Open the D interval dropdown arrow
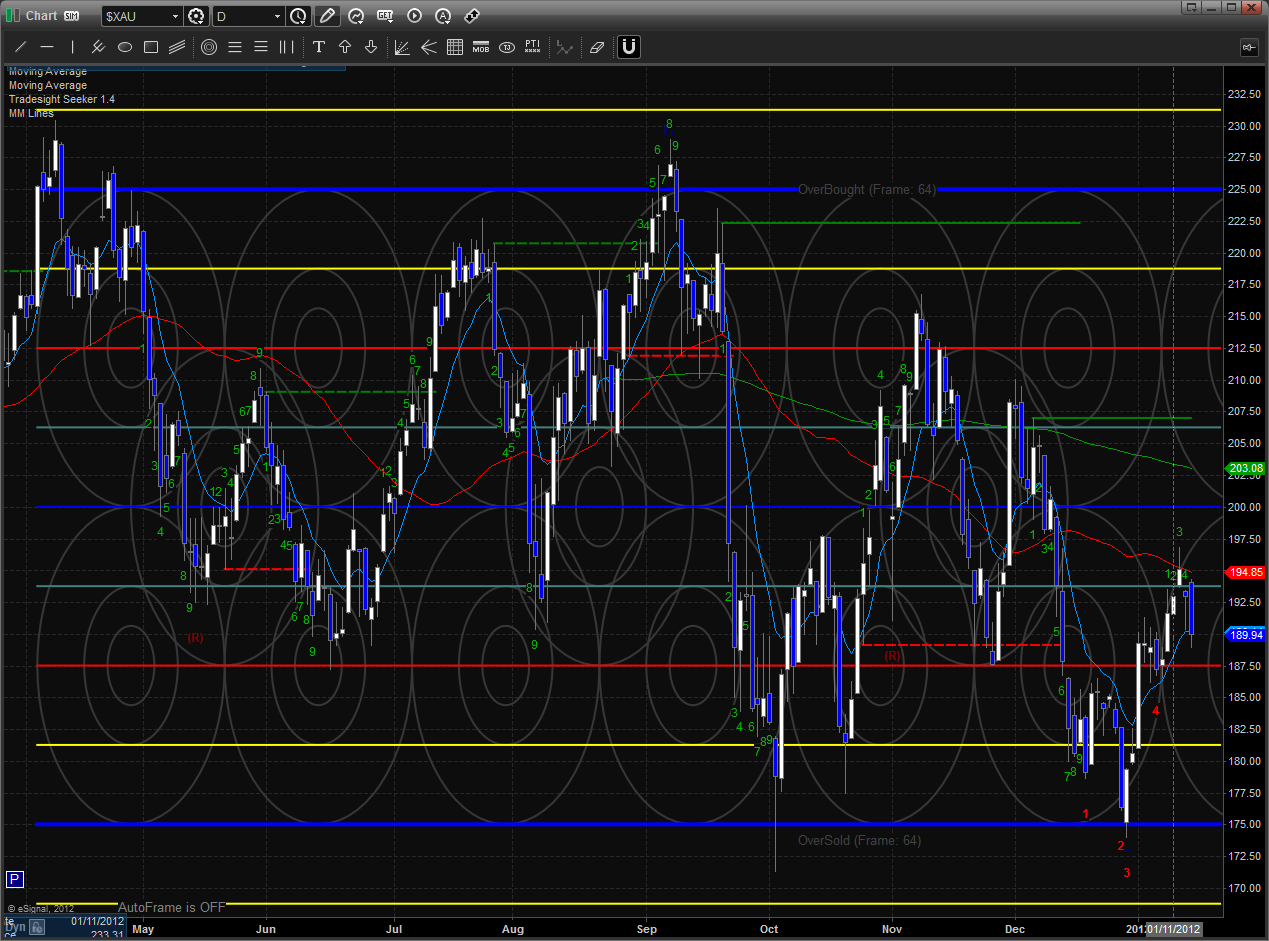The height and width of the screenshot is (941, 1269). 277,16
